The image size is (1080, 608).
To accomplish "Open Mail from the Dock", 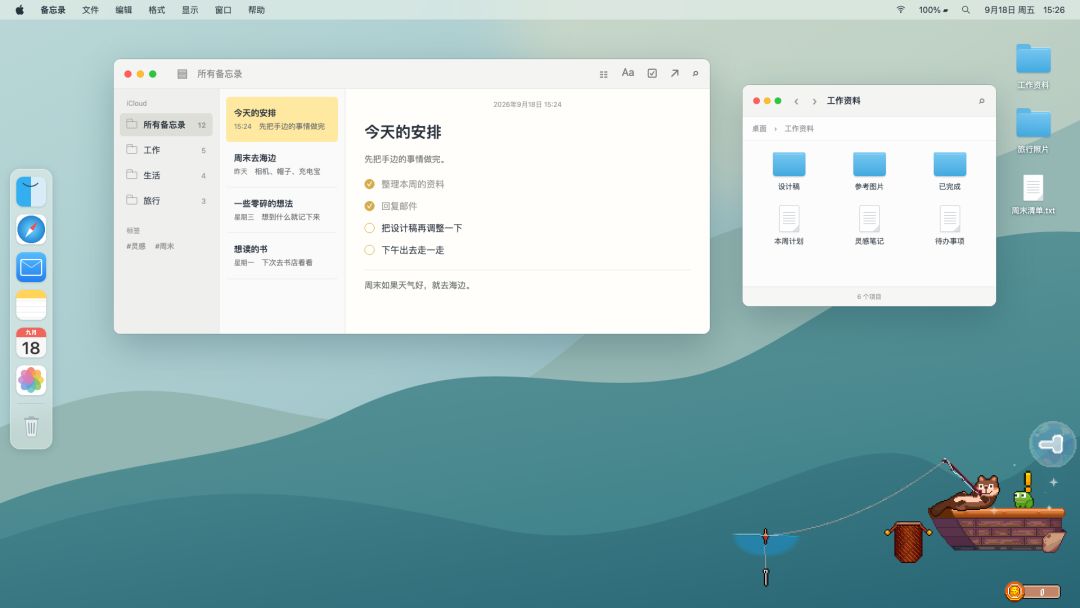I will [31, 267].
